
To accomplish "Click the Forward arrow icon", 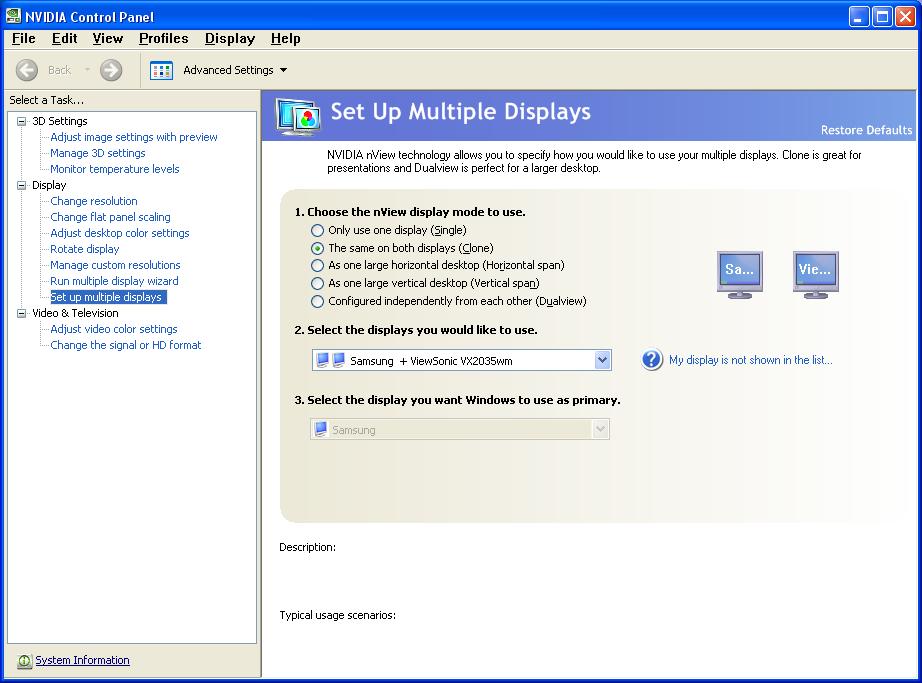I will click(111, 70).
